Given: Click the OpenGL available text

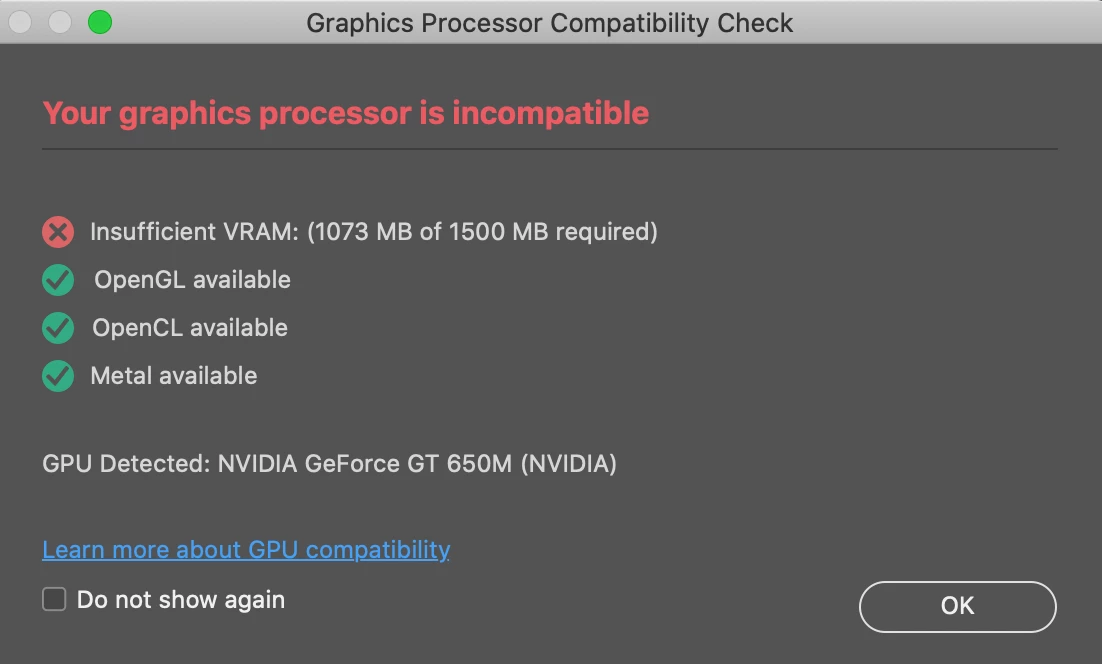Looking at the screenshot, I should [192, 280].
